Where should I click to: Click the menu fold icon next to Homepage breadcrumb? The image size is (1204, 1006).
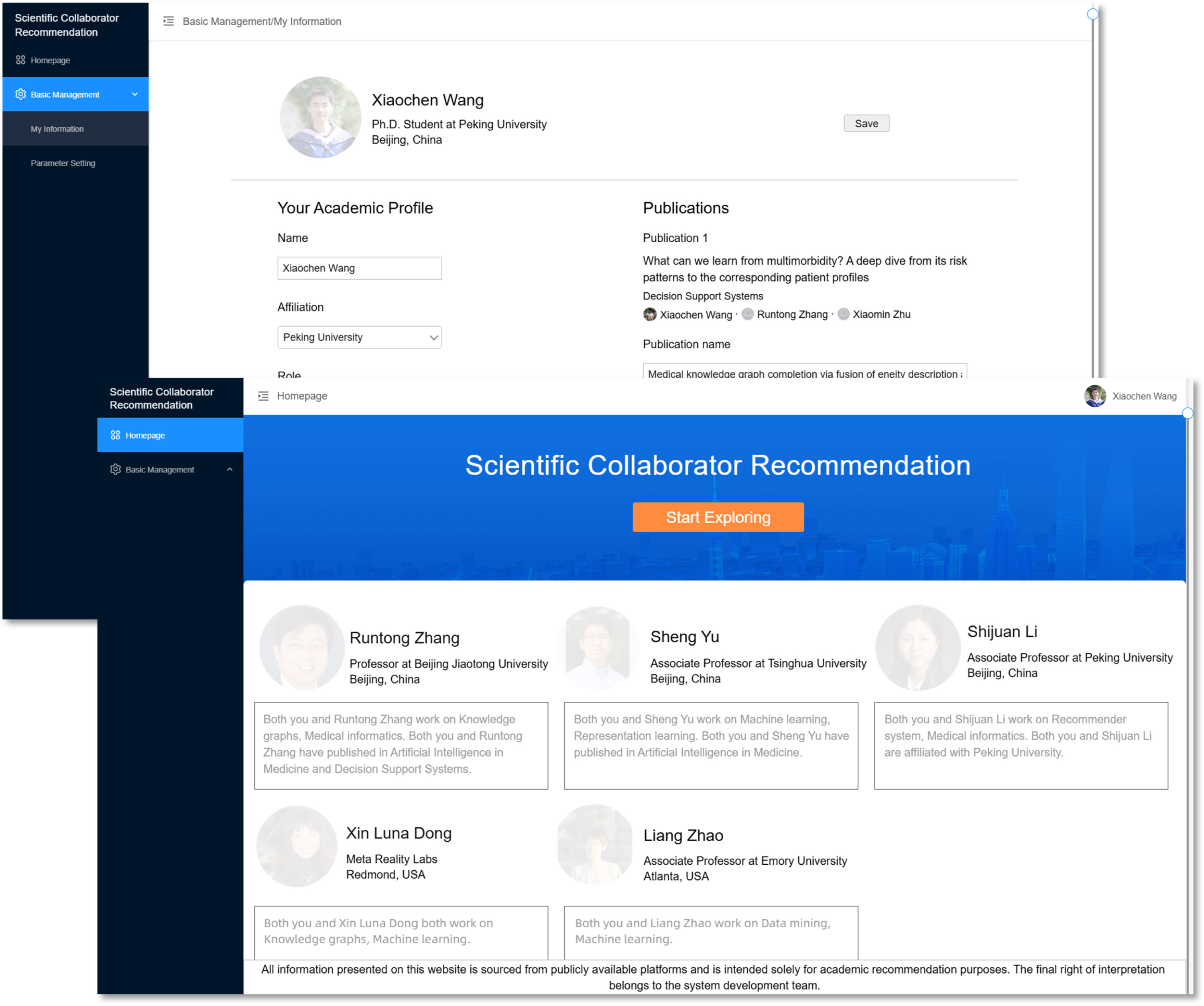(x=263, y=396)
